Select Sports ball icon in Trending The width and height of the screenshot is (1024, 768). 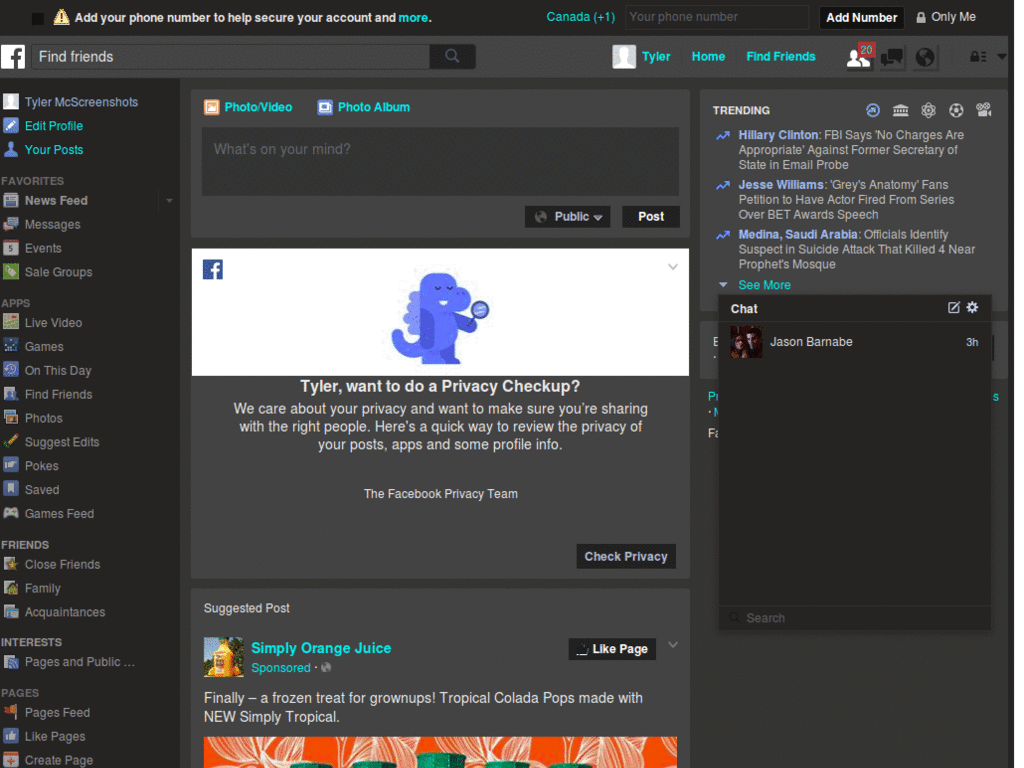(956, 110)
